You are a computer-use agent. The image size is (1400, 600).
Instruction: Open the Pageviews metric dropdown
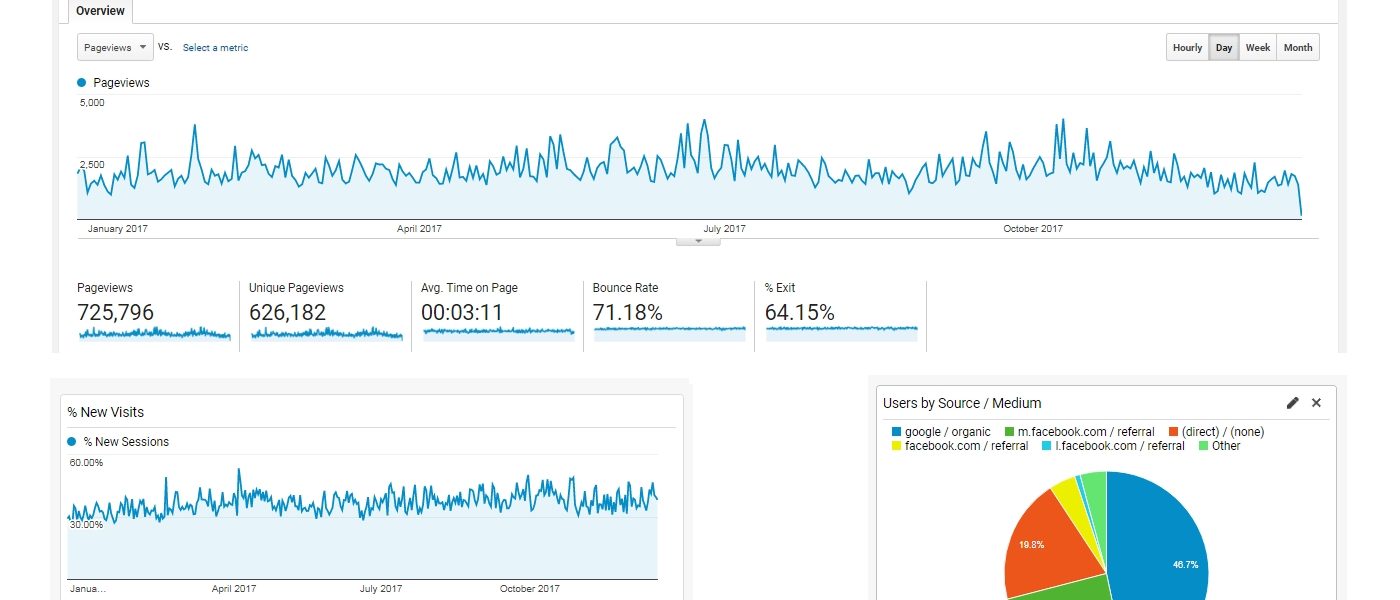(115, 48)
